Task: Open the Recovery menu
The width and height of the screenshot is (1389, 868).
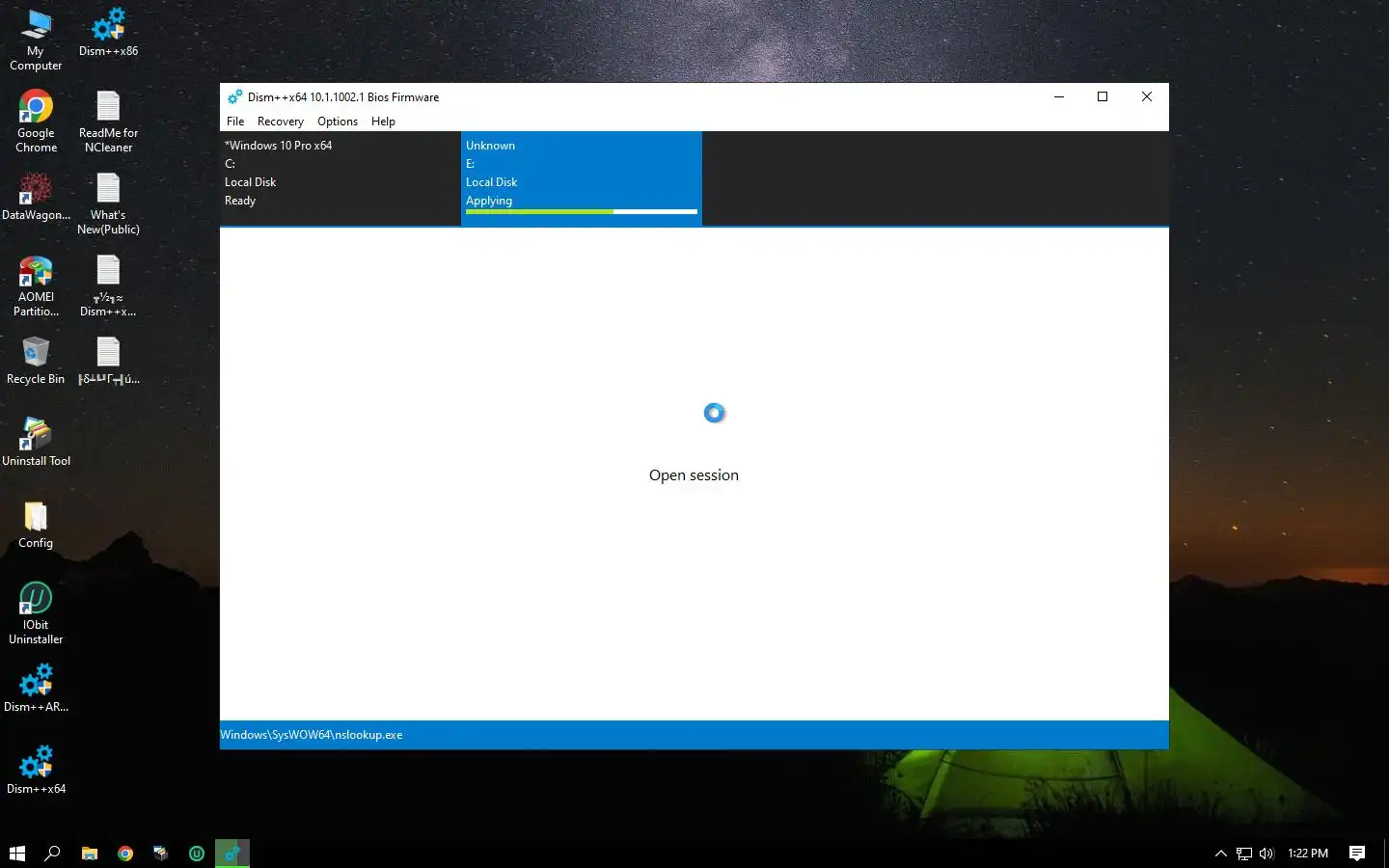Action: point(281,121)
